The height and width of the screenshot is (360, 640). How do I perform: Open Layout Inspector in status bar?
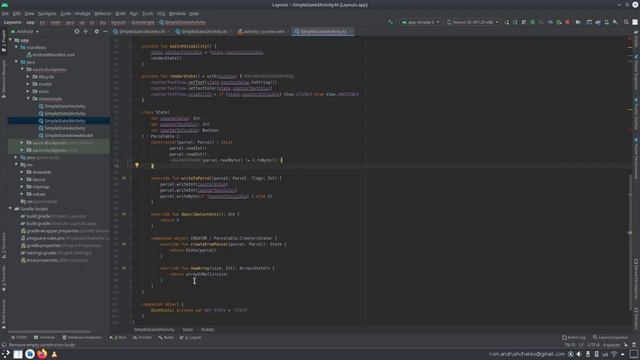coord(610,338)
